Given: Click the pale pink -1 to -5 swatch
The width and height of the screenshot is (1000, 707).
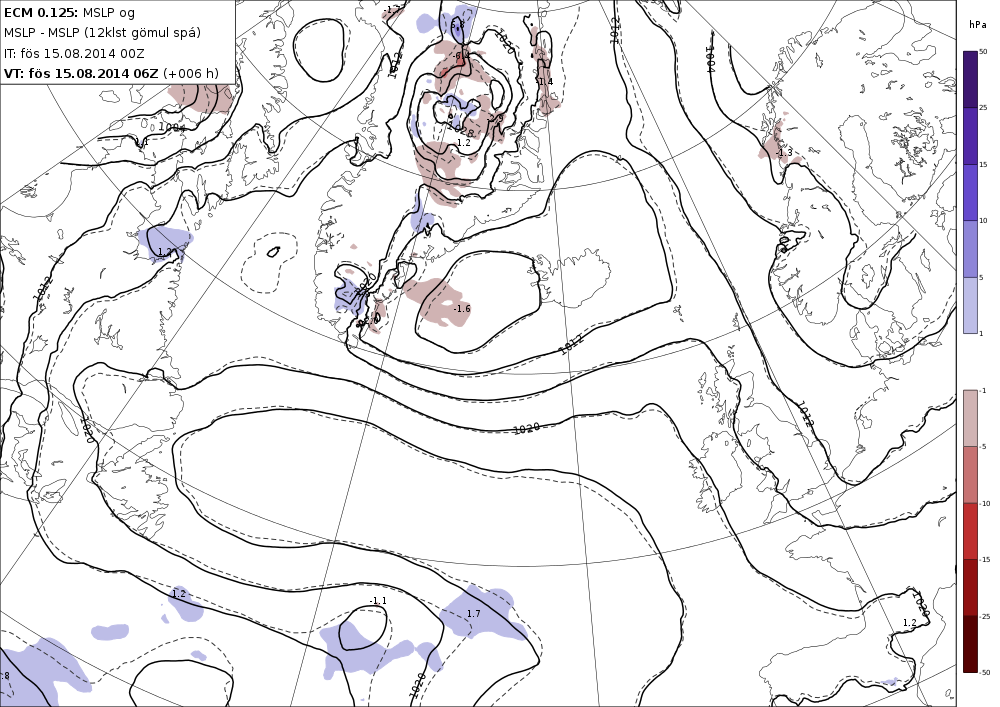Looking at the screenshot, I should (x=969, y=418).
